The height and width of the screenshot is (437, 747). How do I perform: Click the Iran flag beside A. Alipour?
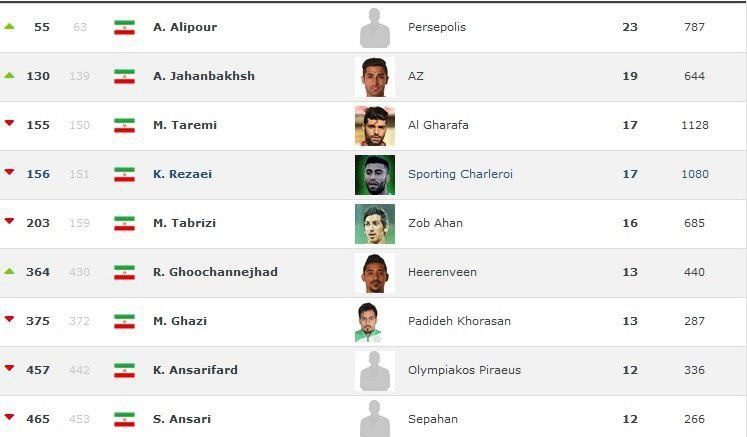coord(124,27)
